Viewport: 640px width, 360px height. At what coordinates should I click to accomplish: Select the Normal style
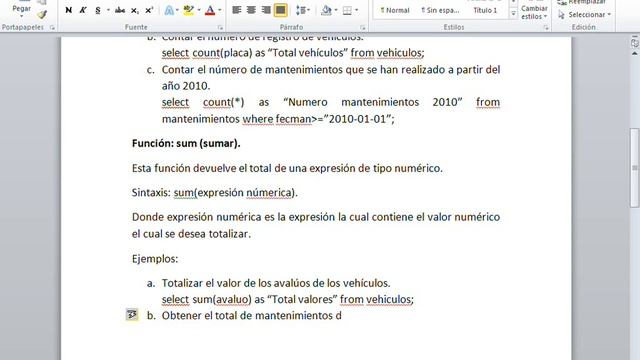[395, 10]
